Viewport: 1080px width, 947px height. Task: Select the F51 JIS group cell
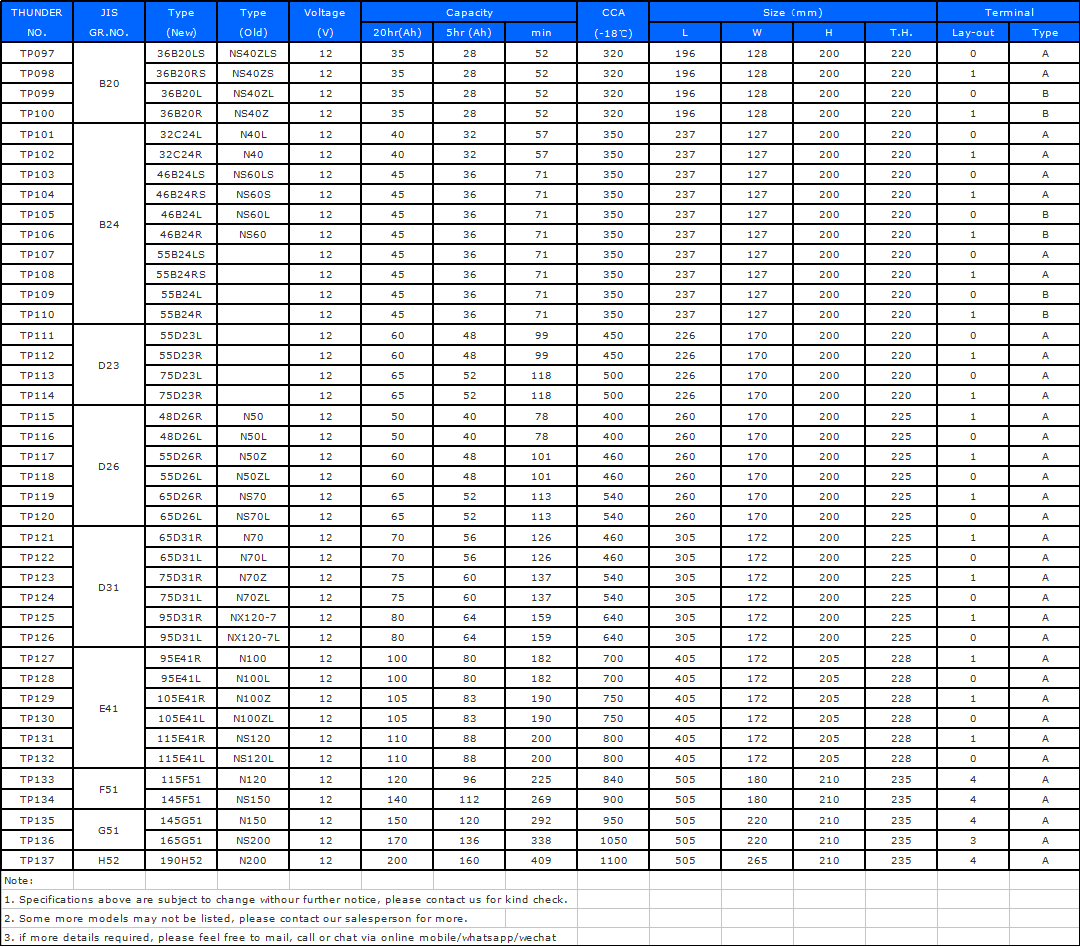(x=109, y=789)
